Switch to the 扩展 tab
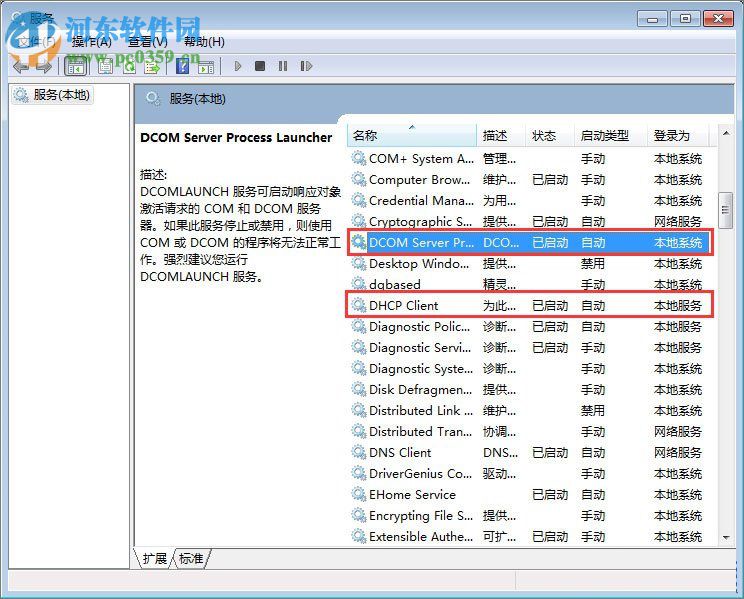 [155, 558]
